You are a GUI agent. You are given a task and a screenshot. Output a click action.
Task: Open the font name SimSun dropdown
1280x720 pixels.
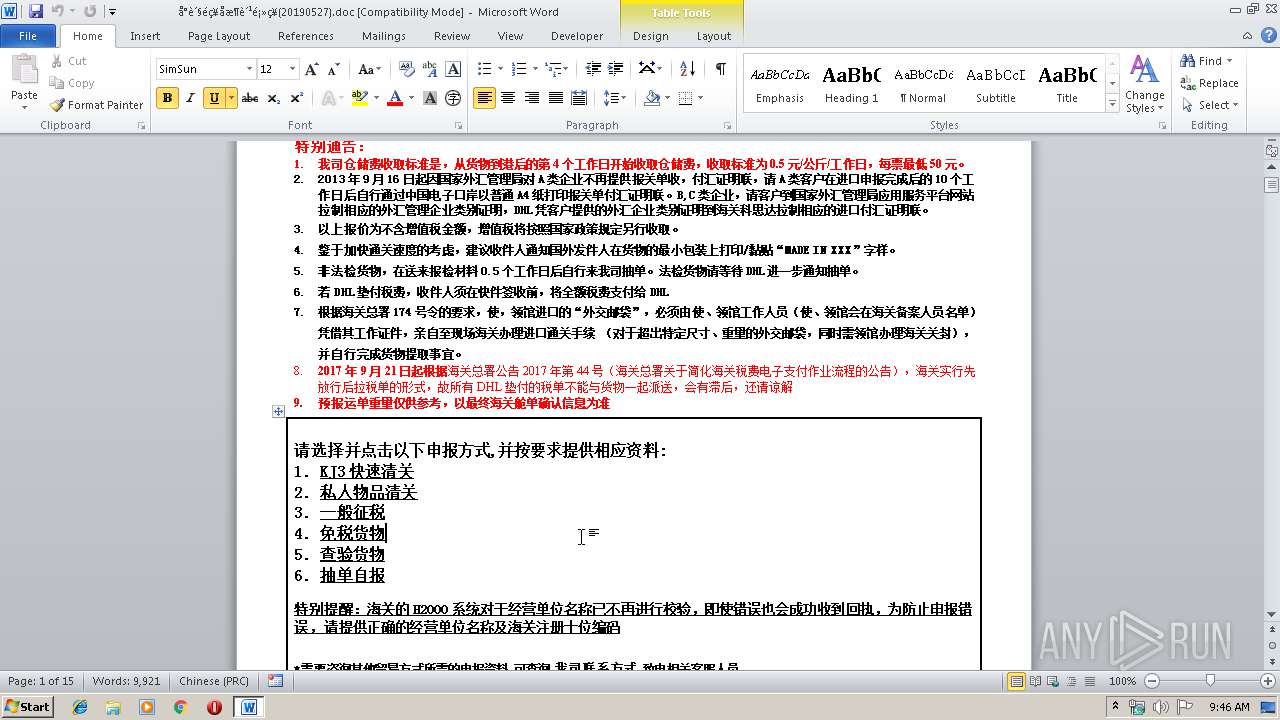click(249, 69)
